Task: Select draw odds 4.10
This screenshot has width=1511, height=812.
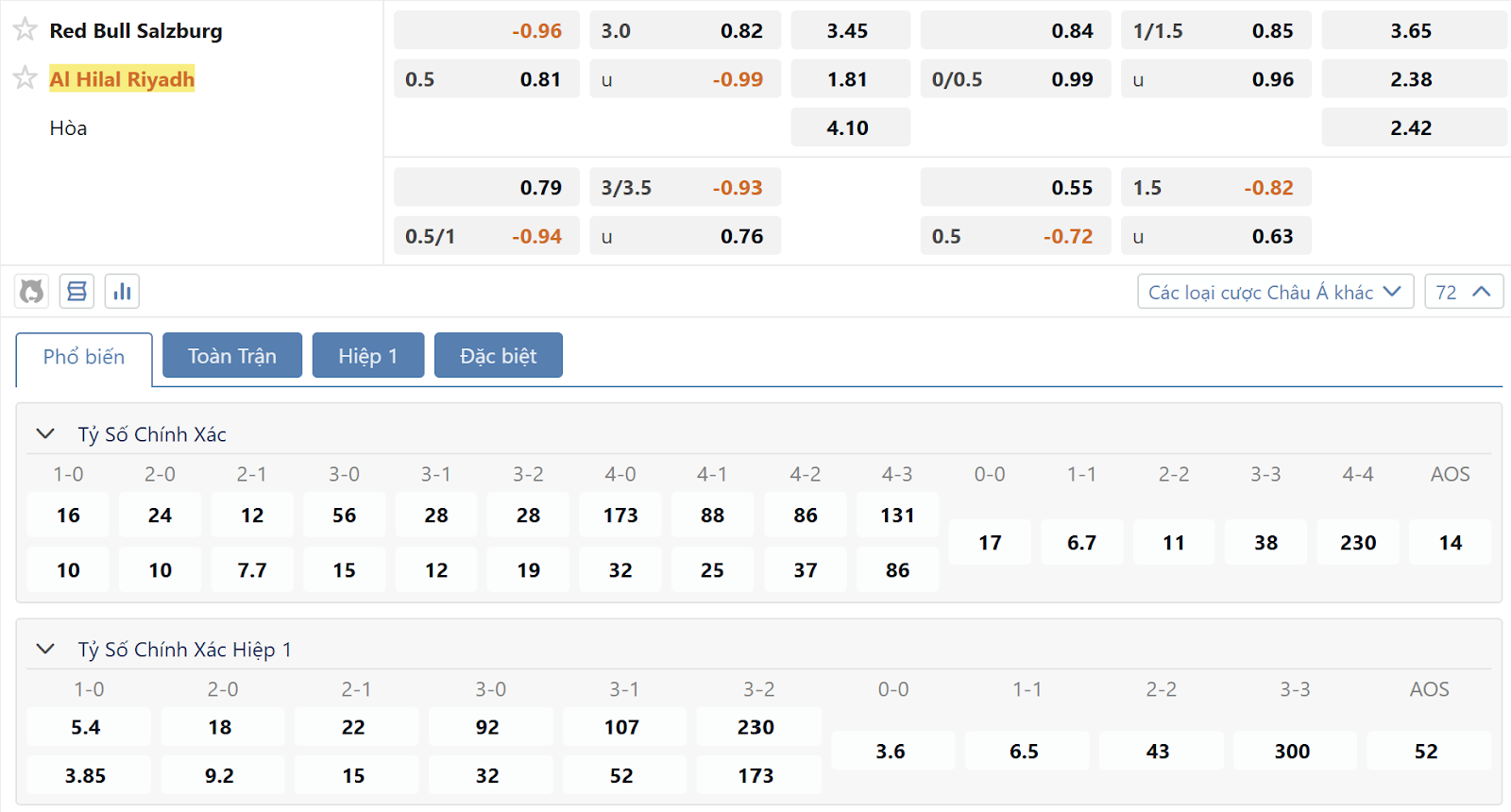Action: pos(851,127)
